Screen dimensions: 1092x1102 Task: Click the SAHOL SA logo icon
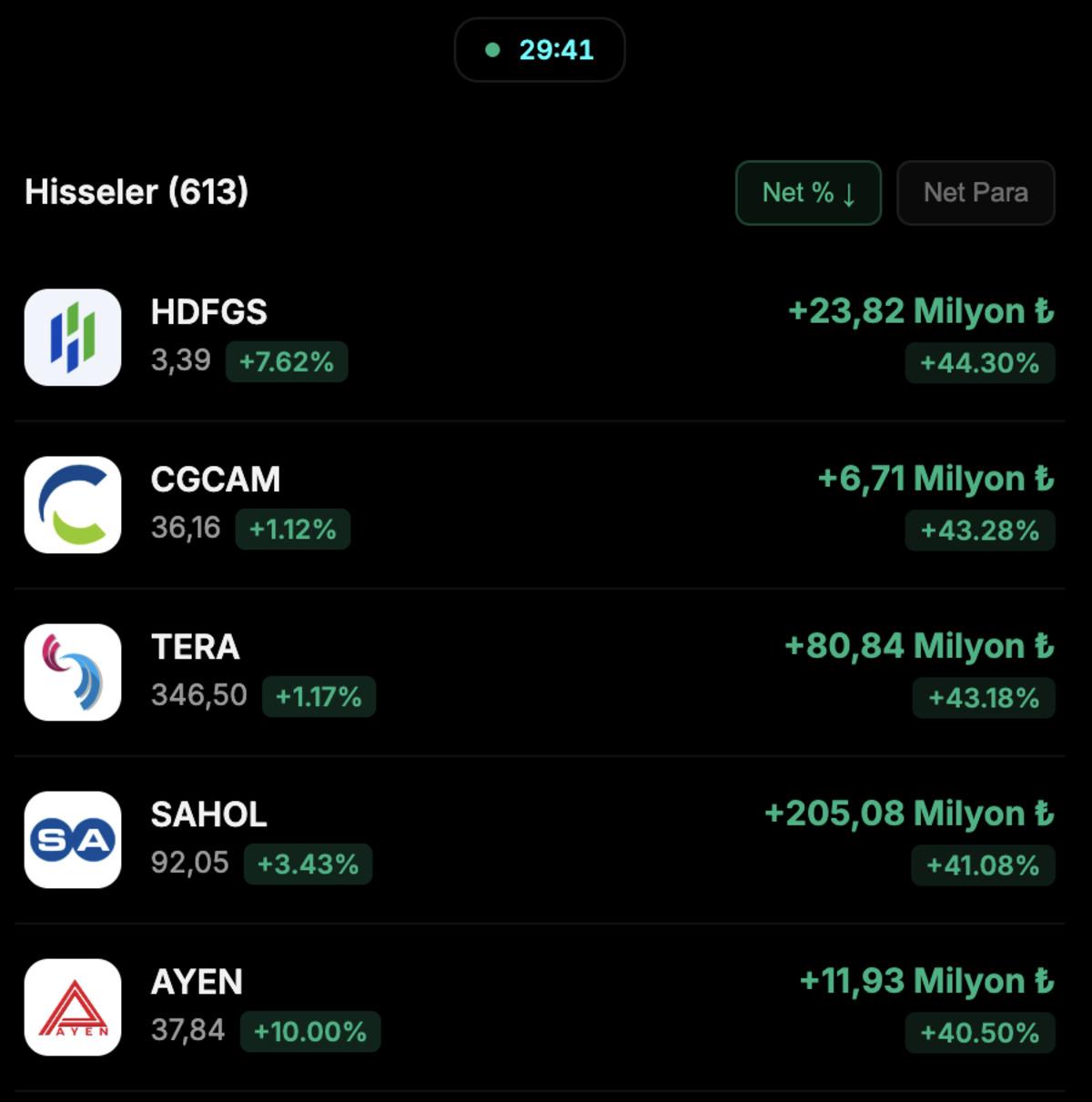pyautogui.click(x=73, y=840)
